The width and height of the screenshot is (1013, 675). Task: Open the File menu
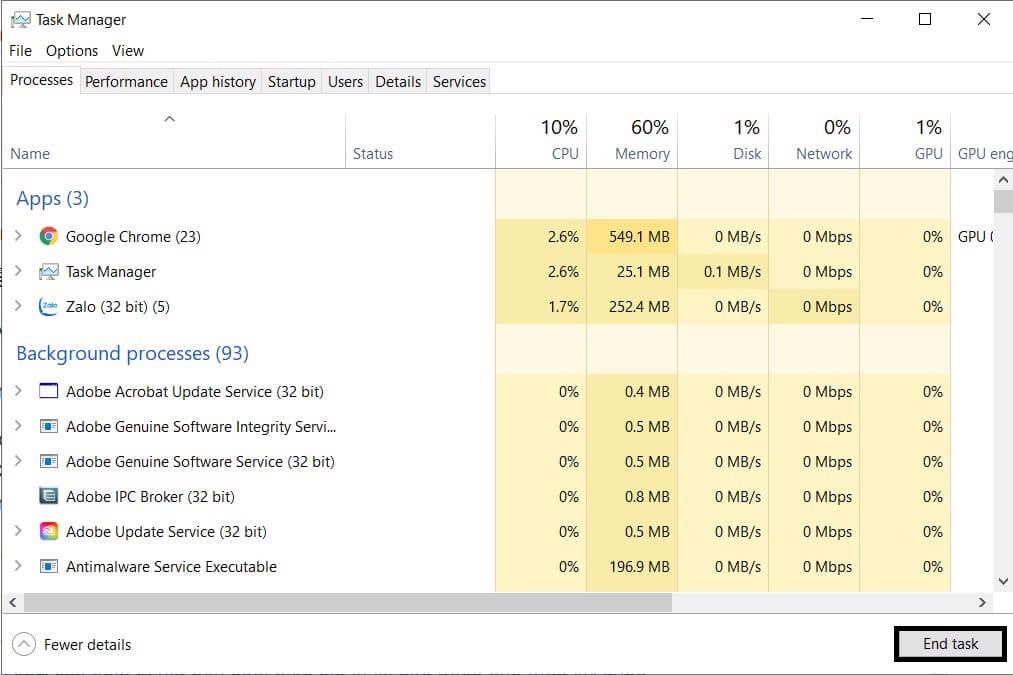pos(20,50)
